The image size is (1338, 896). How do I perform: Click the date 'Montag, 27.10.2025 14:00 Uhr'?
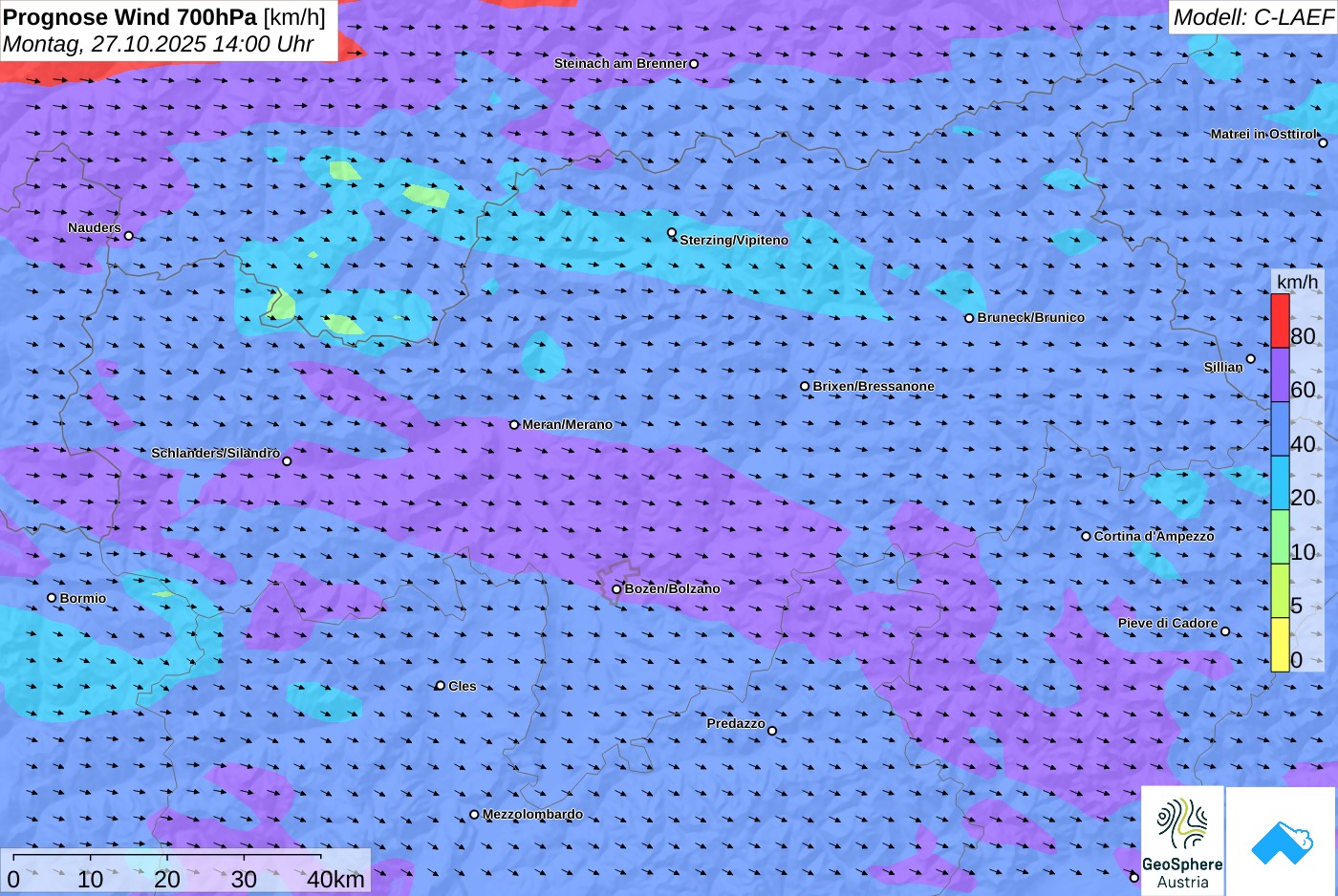[x=159, y=44]
